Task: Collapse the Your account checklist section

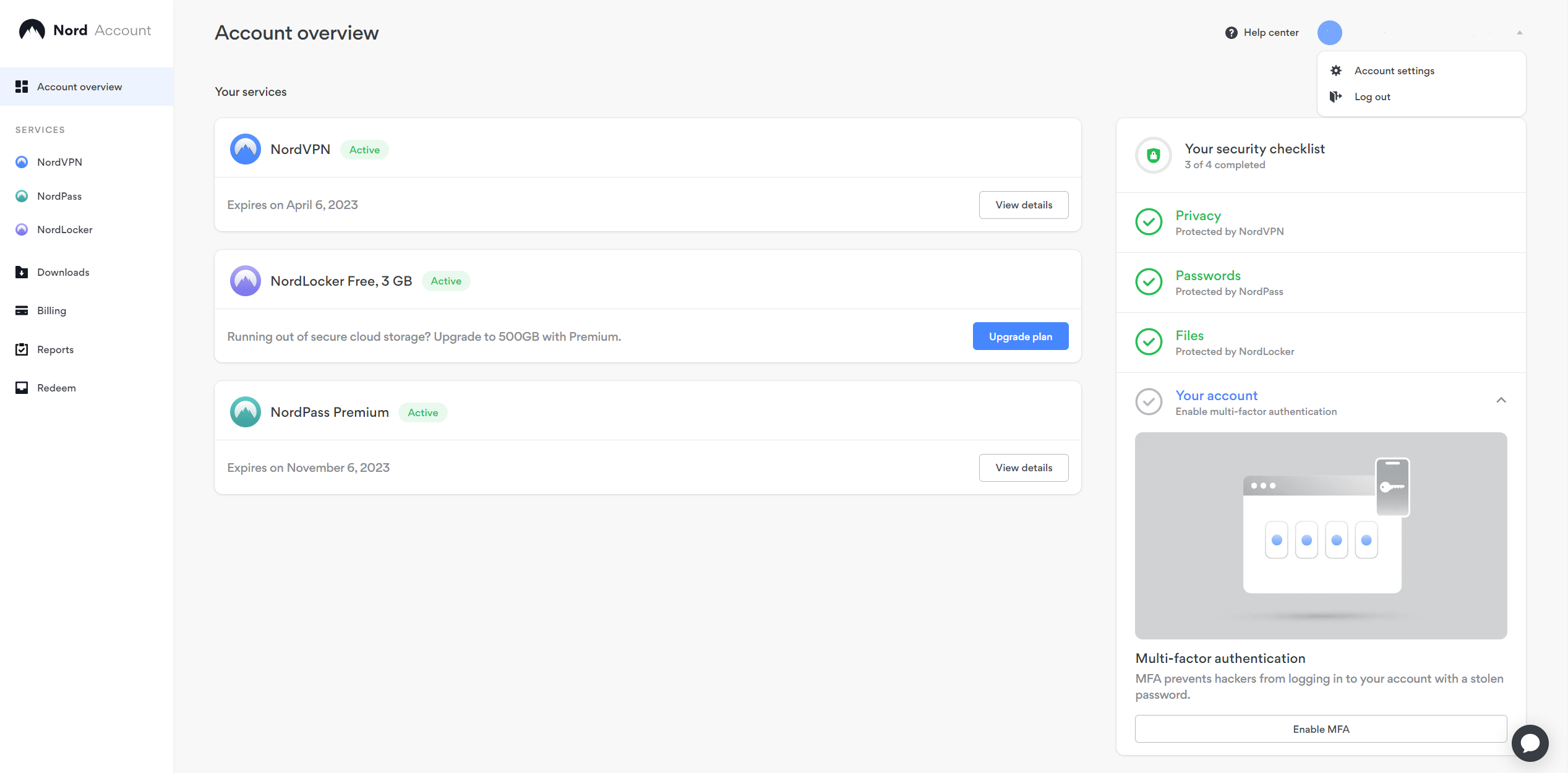Action: tap(1501, 401)
